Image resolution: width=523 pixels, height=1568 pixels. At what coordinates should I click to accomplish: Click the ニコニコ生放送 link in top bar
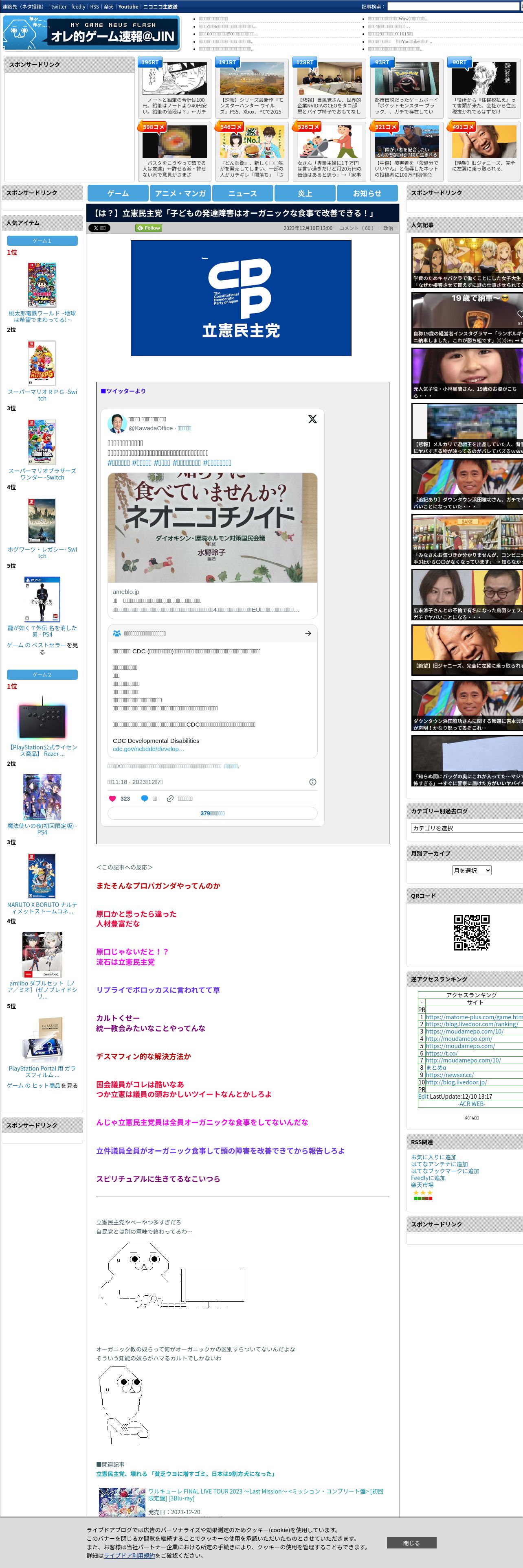[x=160, y=7]
